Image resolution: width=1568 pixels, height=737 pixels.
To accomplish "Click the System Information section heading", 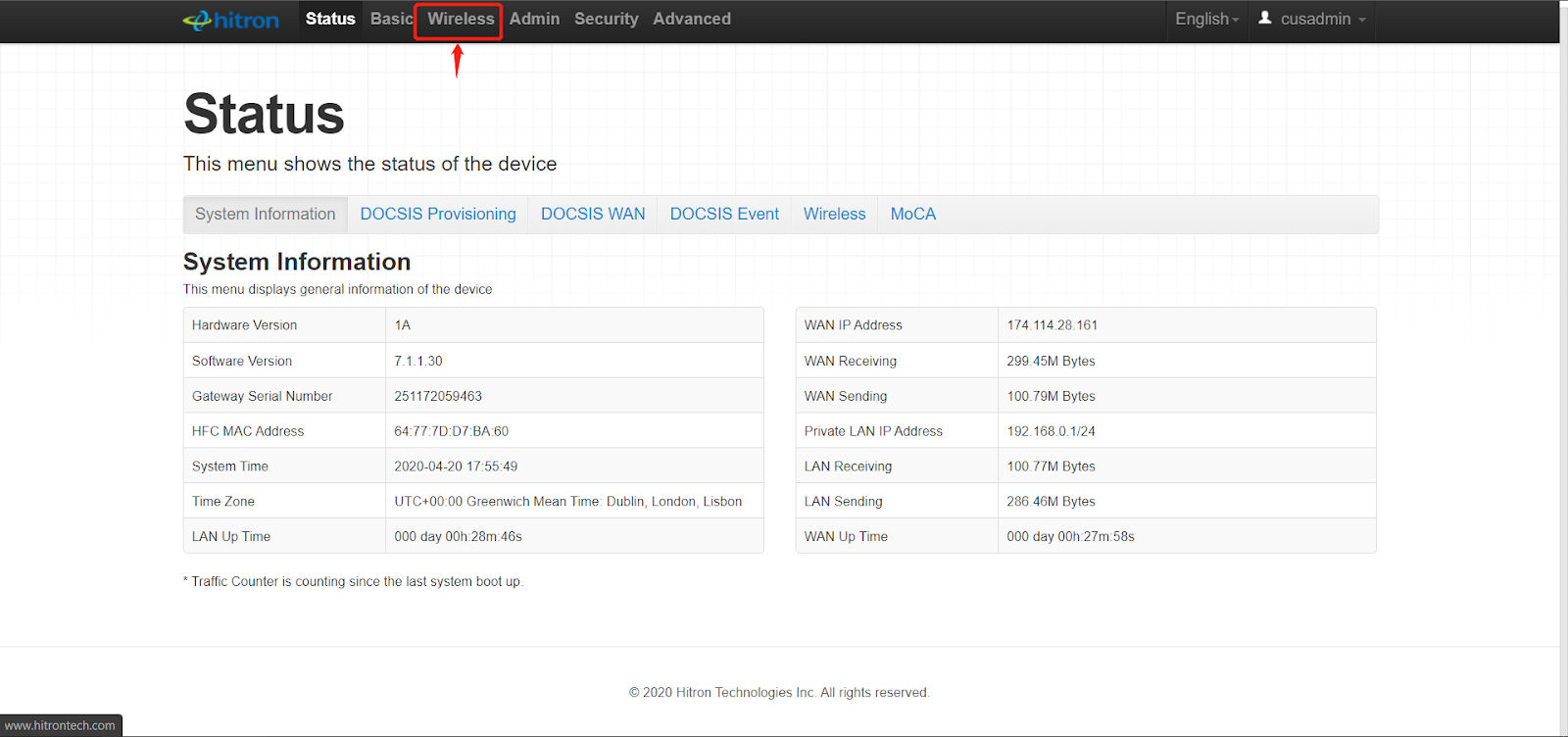I will tap(297, 262).
